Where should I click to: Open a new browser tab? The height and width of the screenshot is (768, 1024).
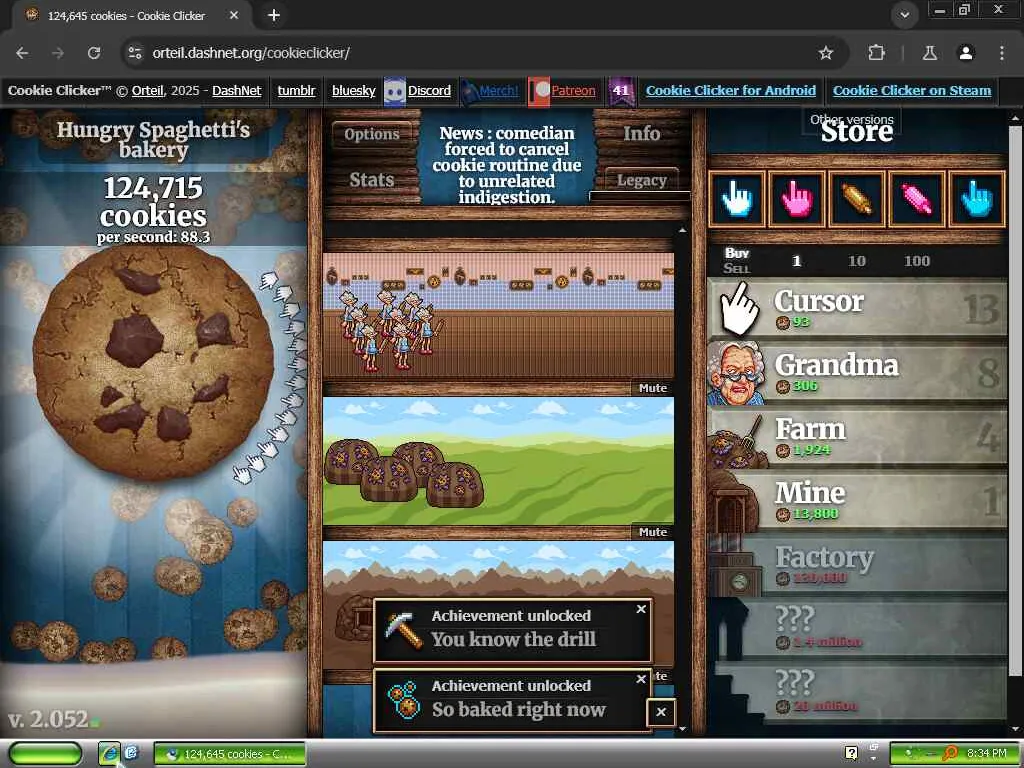[x=274, y=15]
